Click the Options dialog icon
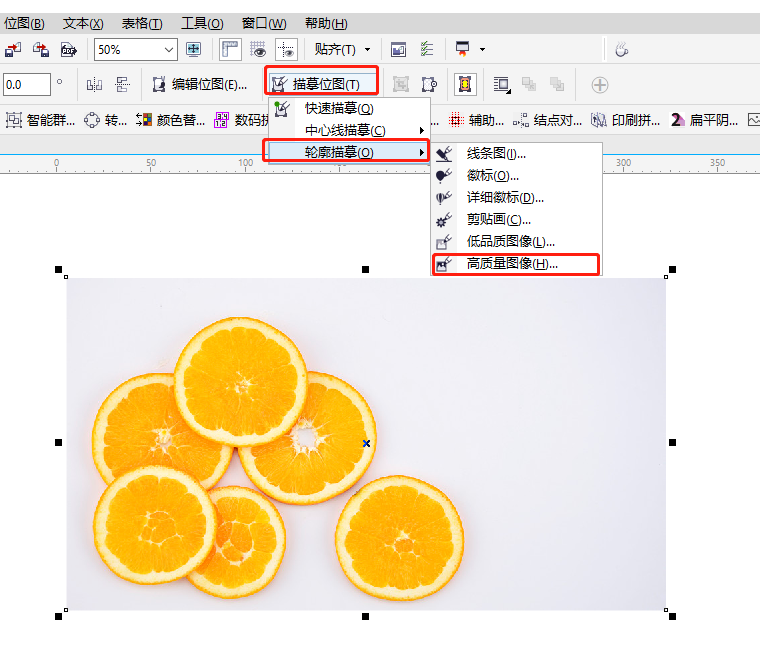760x649 pixels. (x=398, y=49)
